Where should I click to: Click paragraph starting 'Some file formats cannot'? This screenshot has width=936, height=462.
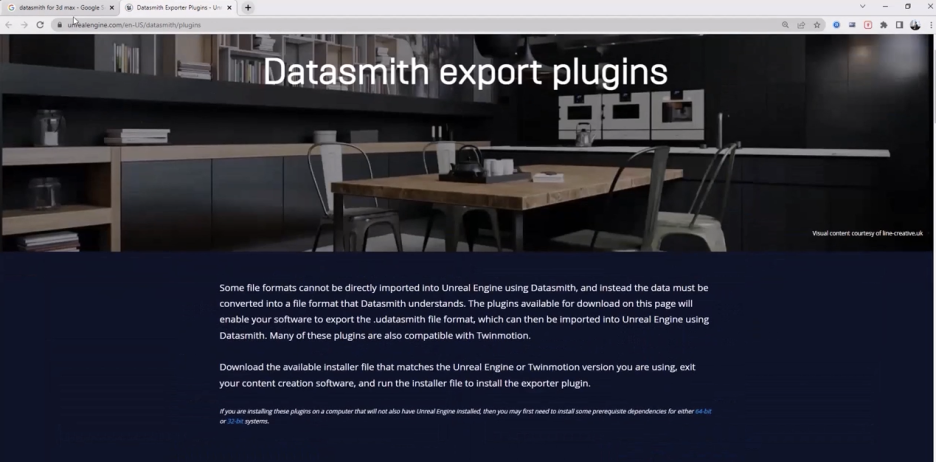(464, 311)
